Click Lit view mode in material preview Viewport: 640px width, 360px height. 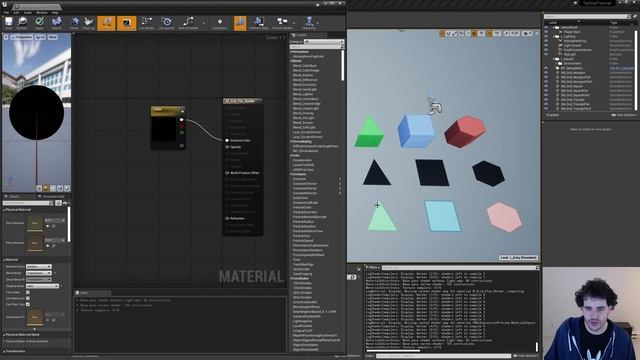[40, 37]
